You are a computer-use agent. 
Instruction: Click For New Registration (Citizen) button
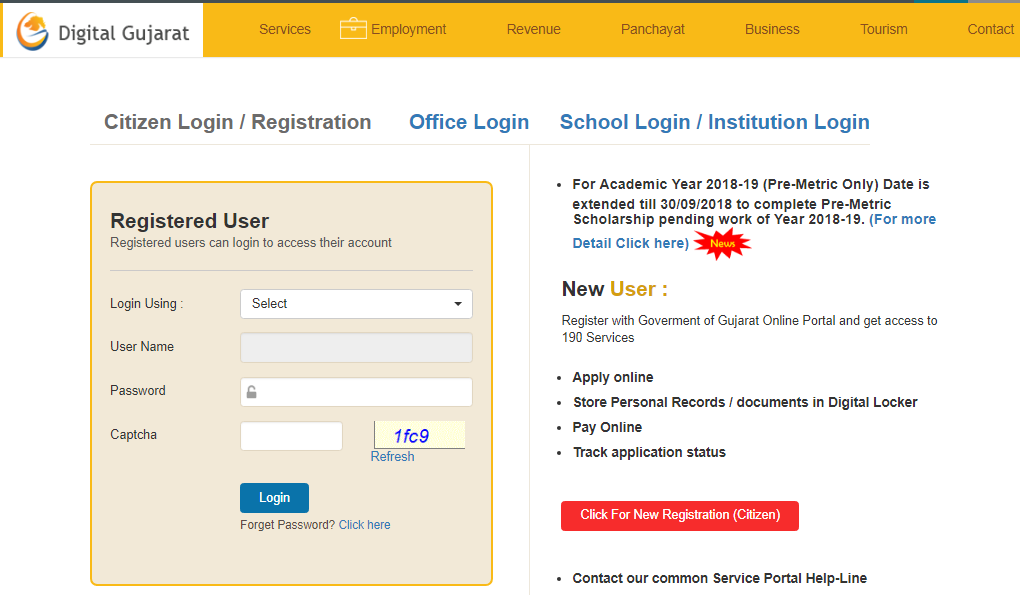[x=679, y=516]
